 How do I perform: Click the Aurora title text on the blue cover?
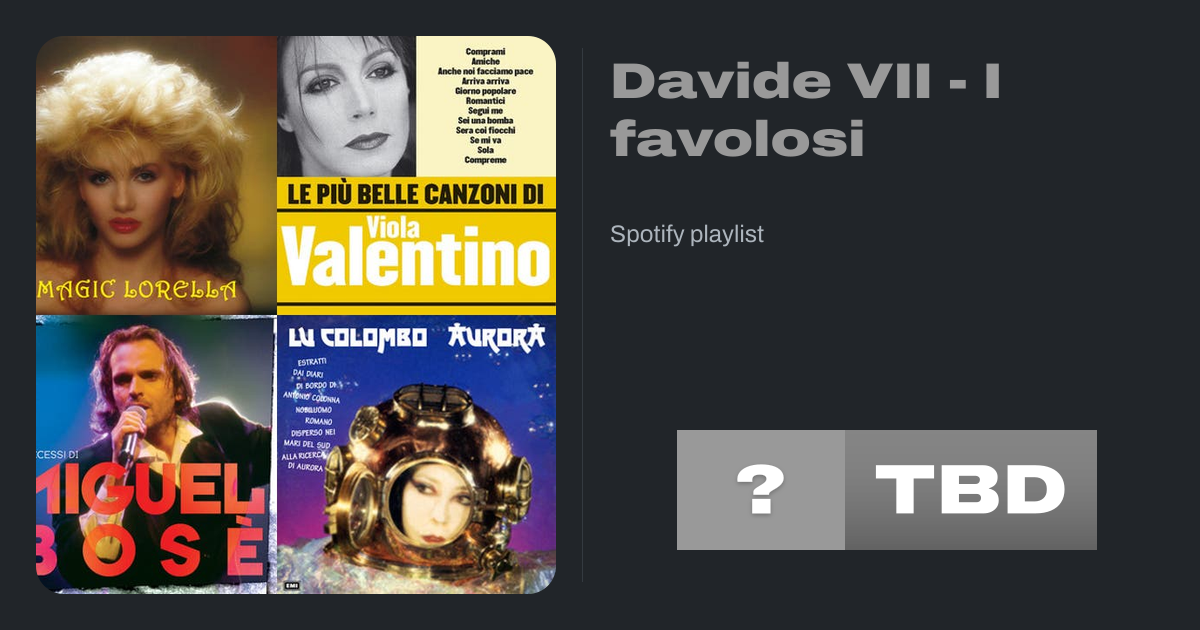coord(496,336)
